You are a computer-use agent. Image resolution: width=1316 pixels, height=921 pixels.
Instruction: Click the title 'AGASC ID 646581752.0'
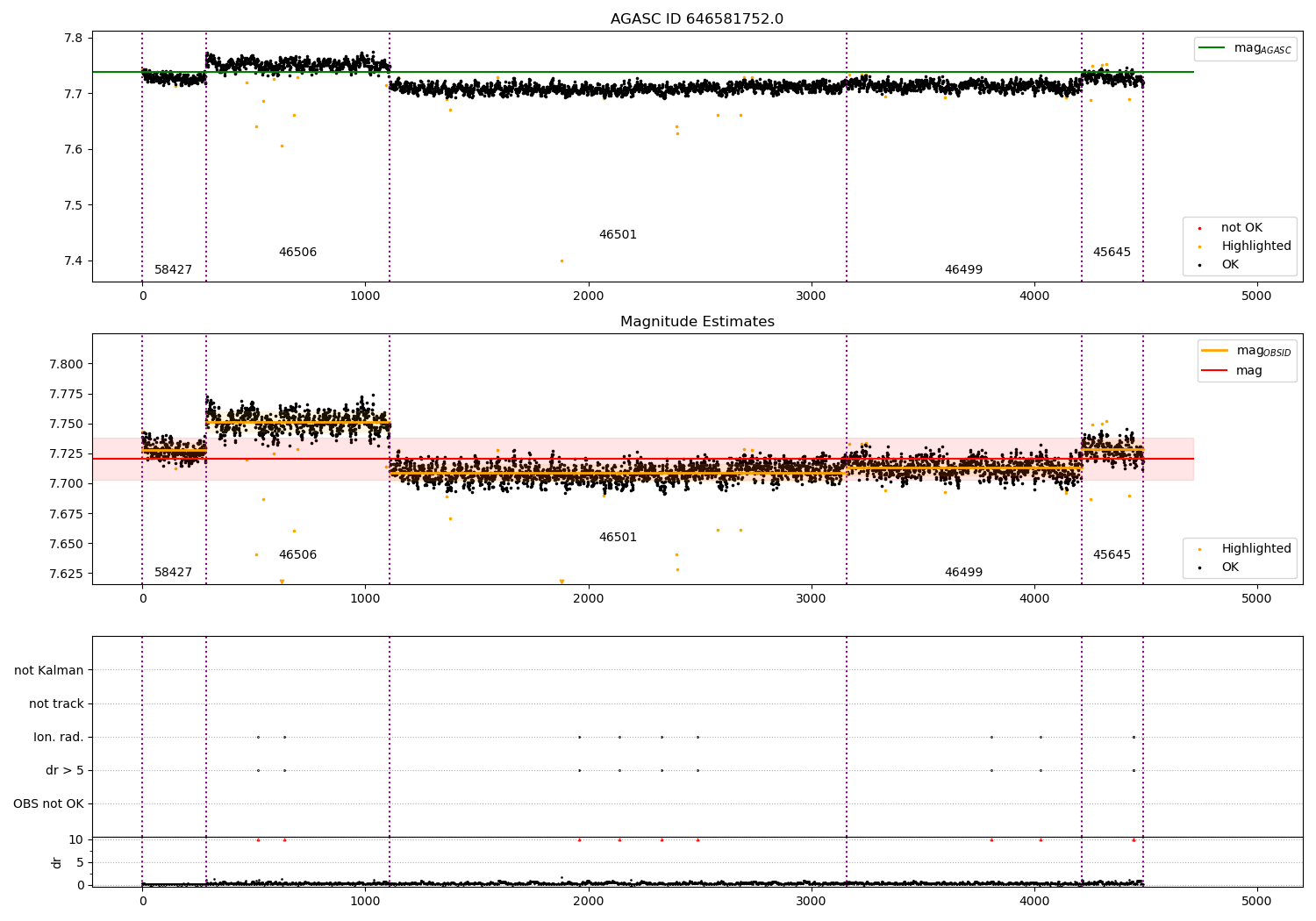point(697,19)
